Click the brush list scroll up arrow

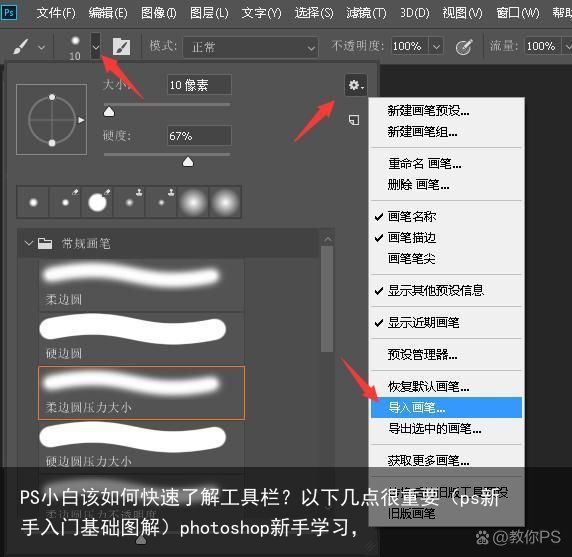(328, 239)
